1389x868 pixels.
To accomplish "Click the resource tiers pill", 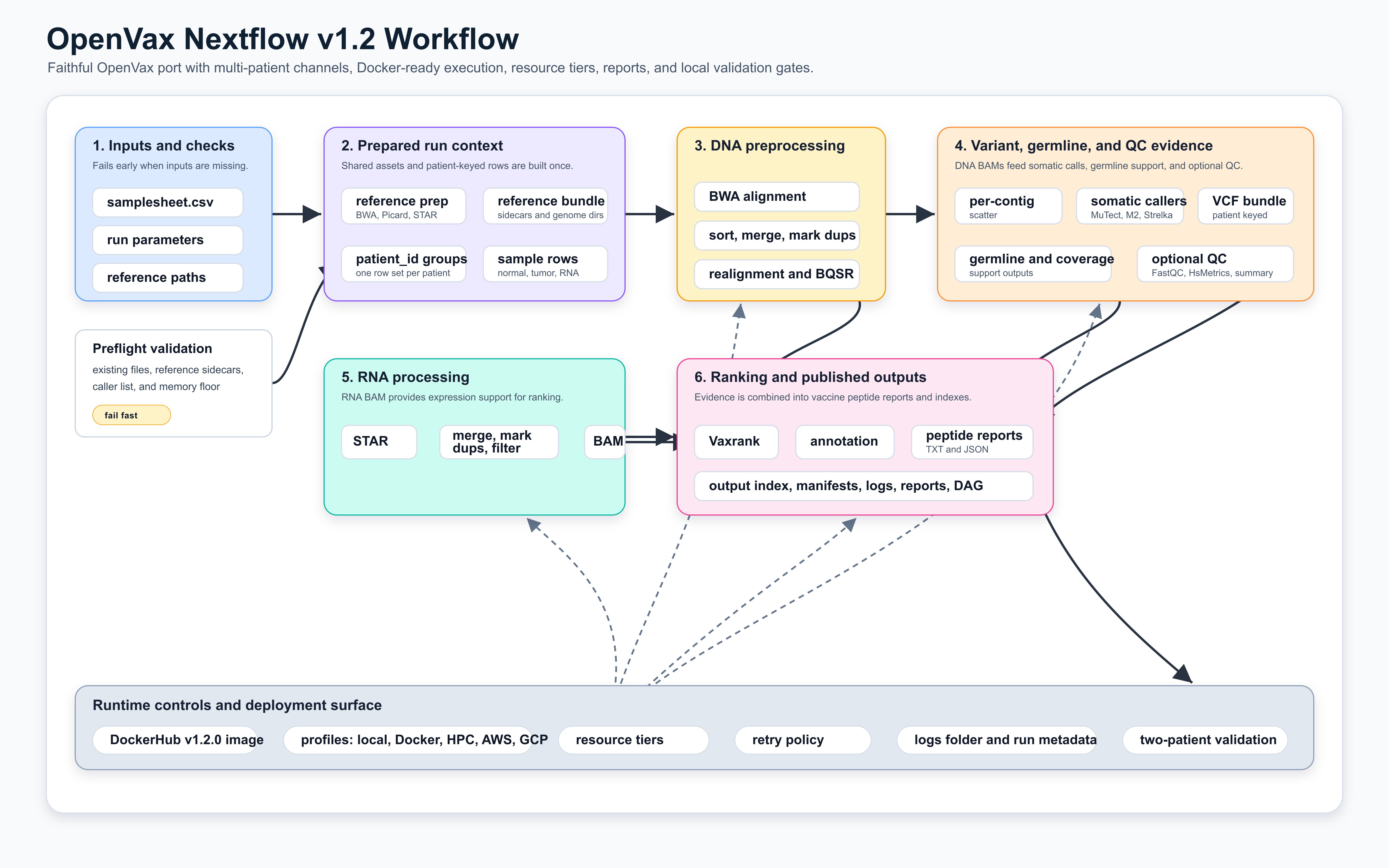I will [634, 740].
